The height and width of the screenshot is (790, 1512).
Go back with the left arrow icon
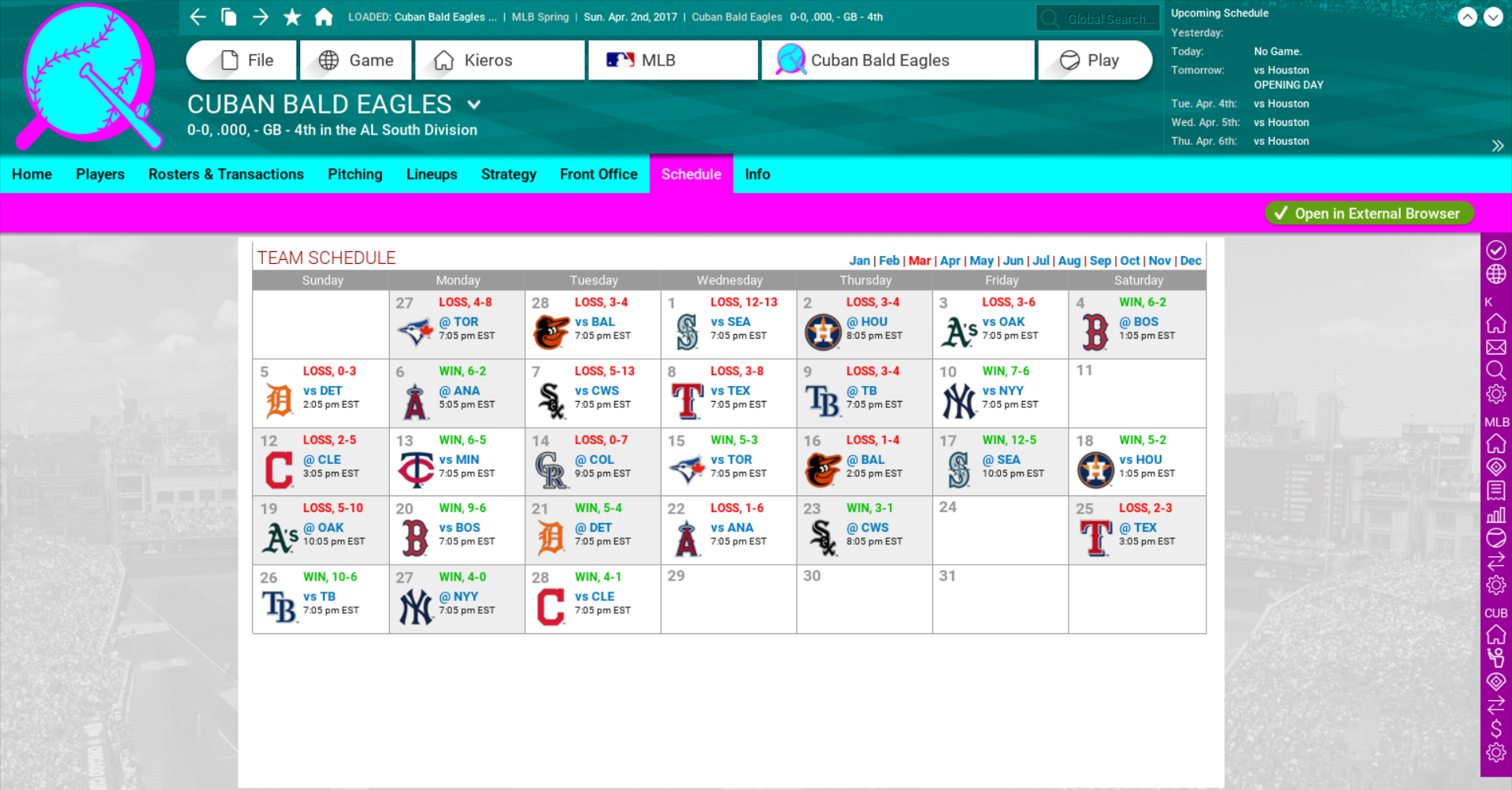(198, 17)
